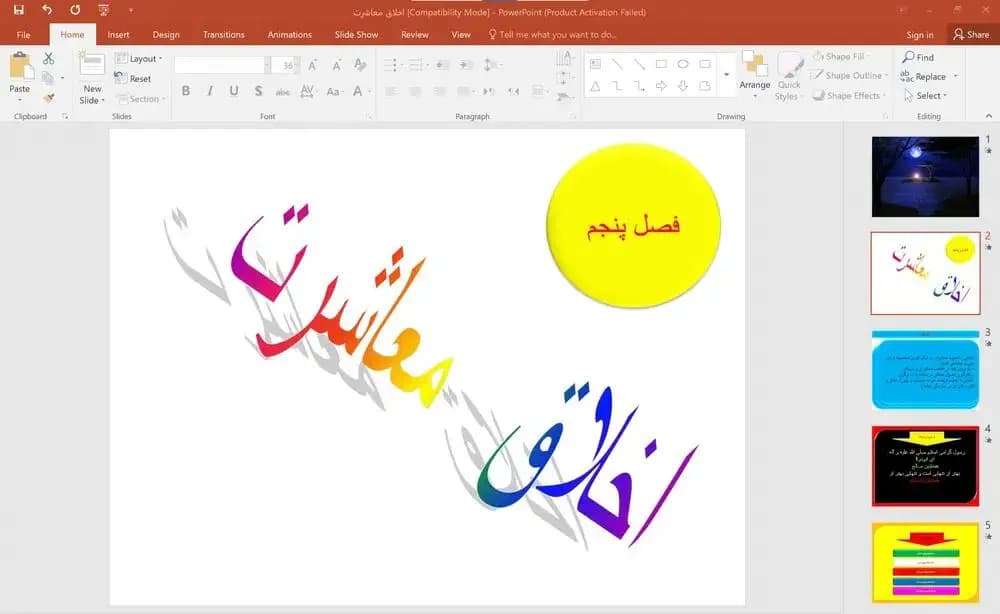The height and width of the screenshot is (614, 1000).
Task: Select the Right Arrow shape
Action: (661, 85)
